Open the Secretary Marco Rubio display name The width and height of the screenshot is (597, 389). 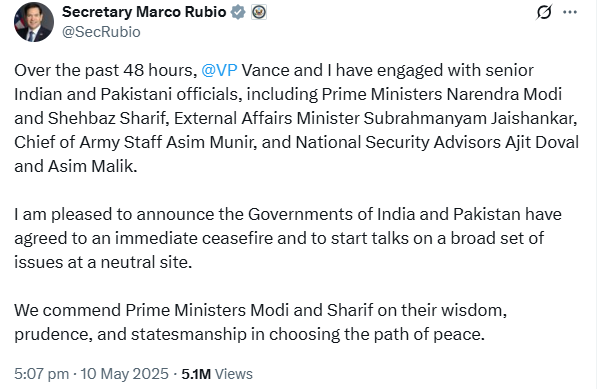[x=144, y=12]
